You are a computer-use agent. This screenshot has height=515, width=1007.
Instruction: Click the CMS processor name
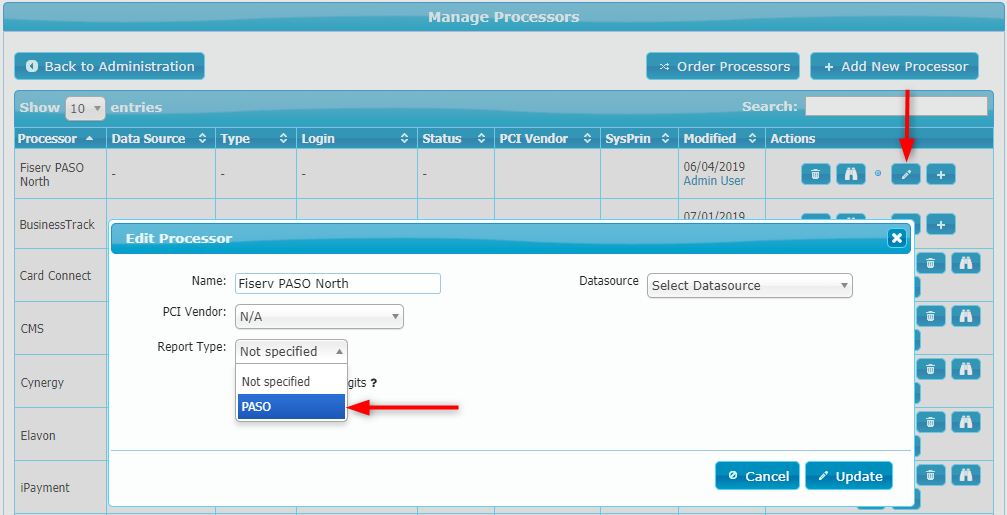point(31,329)
